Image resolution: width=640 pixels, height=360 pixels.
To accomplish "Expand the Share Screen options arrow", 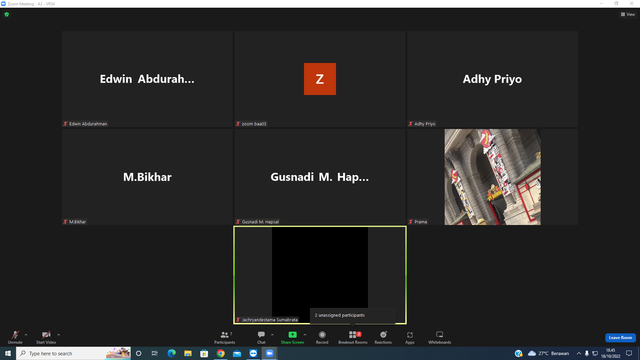I will [x=305, y=335].
